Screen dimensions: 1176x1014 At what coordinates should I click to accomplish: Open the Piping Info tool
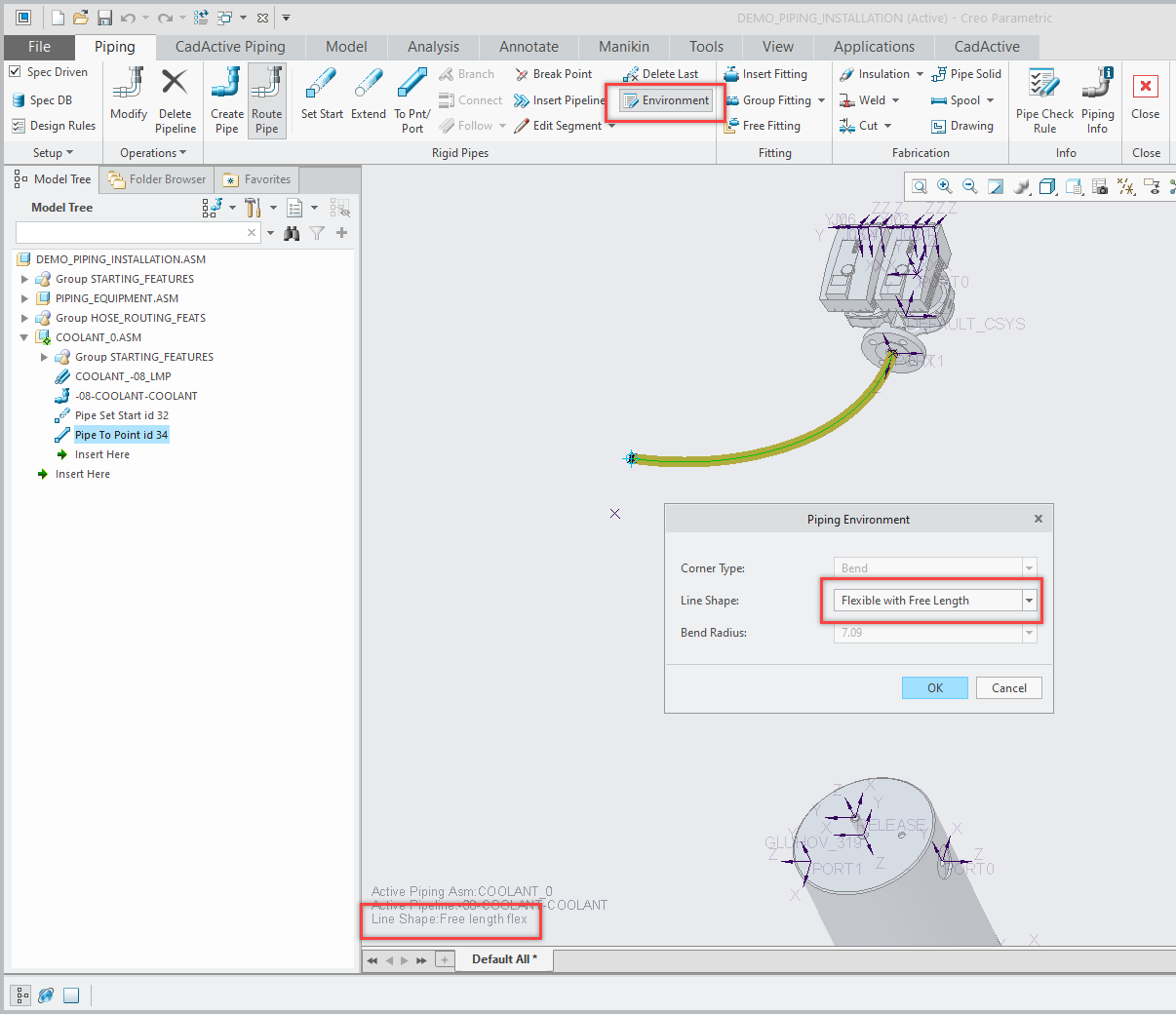(x=1098, y=101)
